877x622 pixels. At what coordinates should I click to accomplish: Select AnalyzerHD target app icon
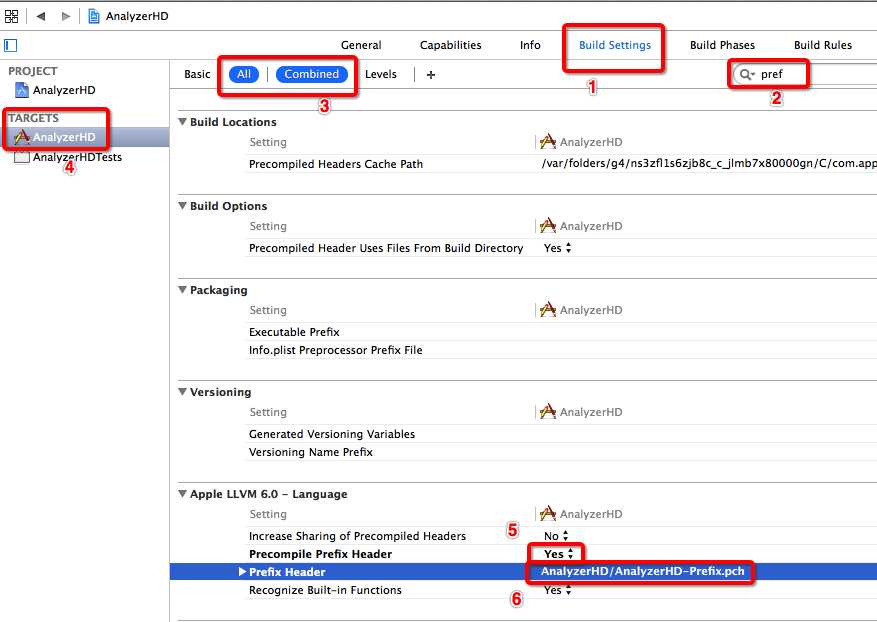[x=22, y=137]
